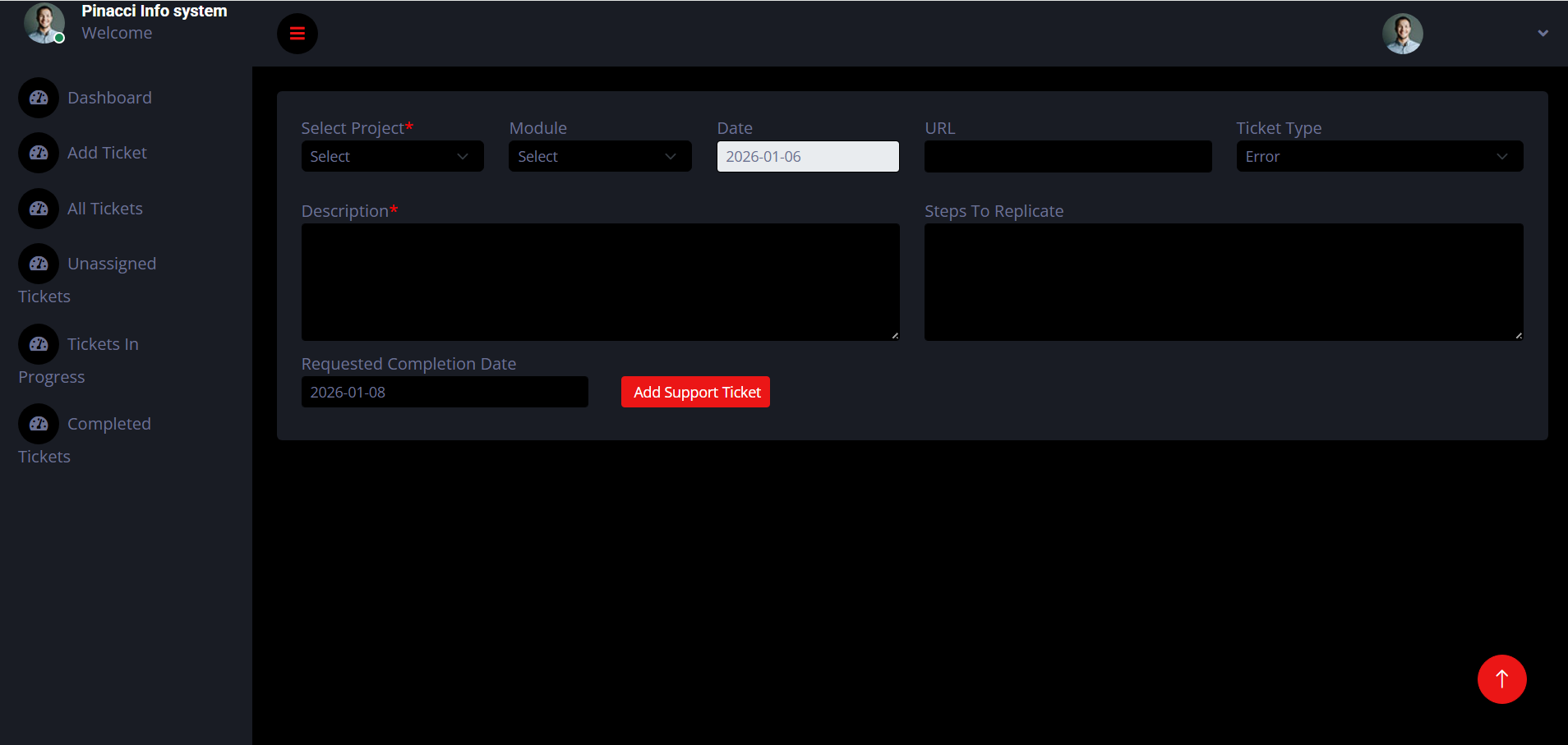Click the red hamburger menu icon
1568x745 pixels.
pos(297,34)
